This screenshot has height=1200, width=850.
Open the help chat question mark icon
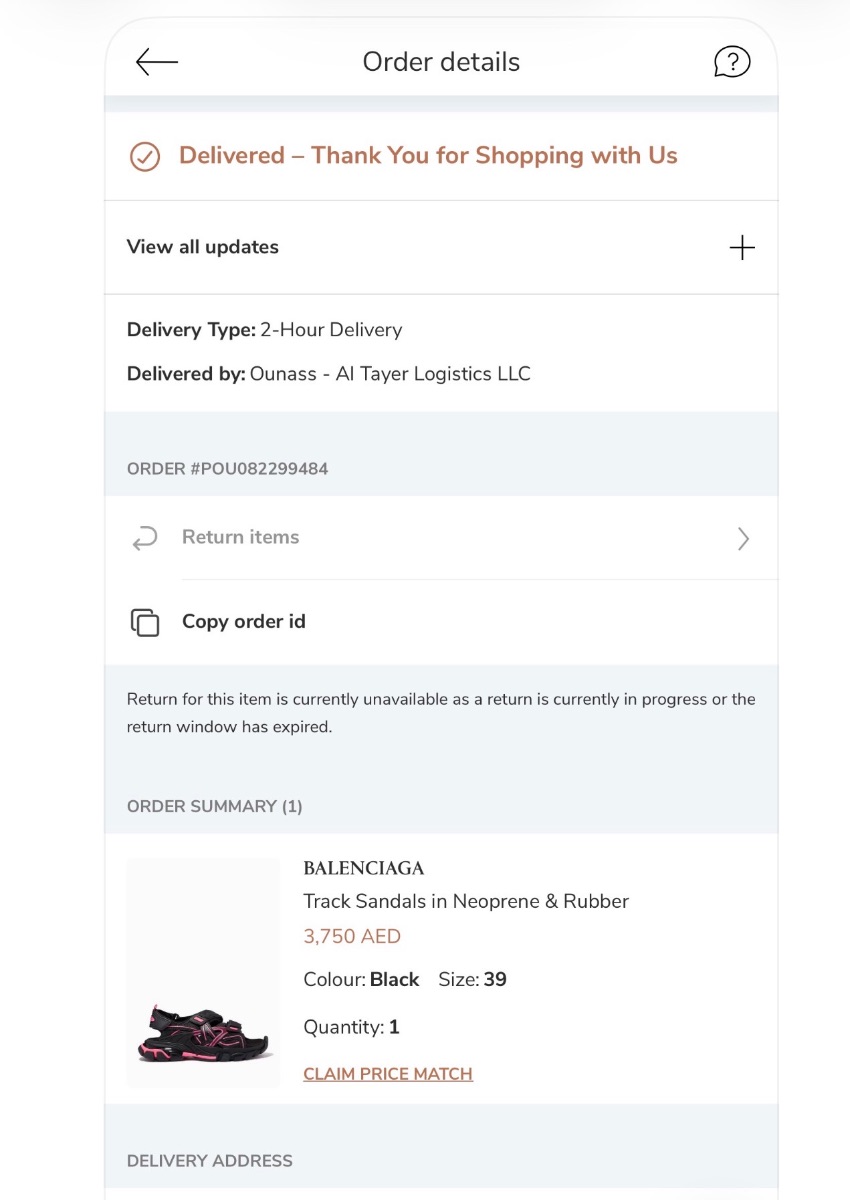pyautogui.click(x=732, y=62)
